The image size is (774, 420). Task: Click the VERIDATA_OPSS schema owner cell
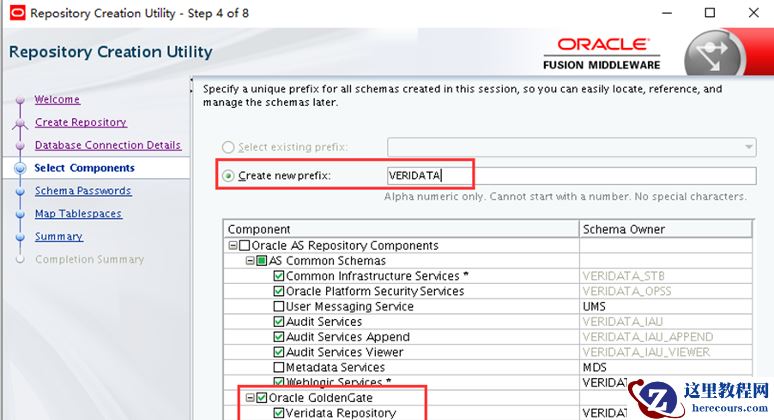click(665, 291)
